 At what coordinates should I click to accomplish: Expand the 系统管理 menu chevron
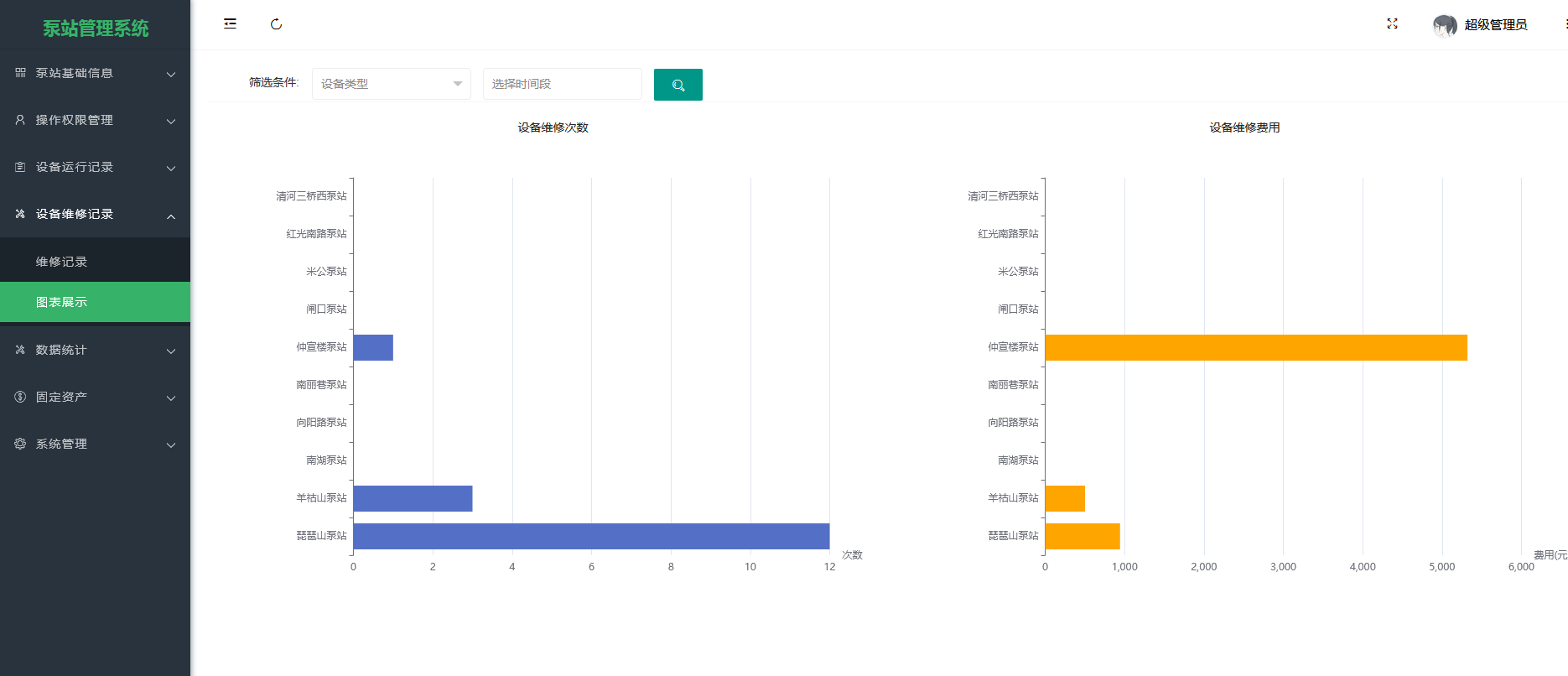(x=171, y=445)
